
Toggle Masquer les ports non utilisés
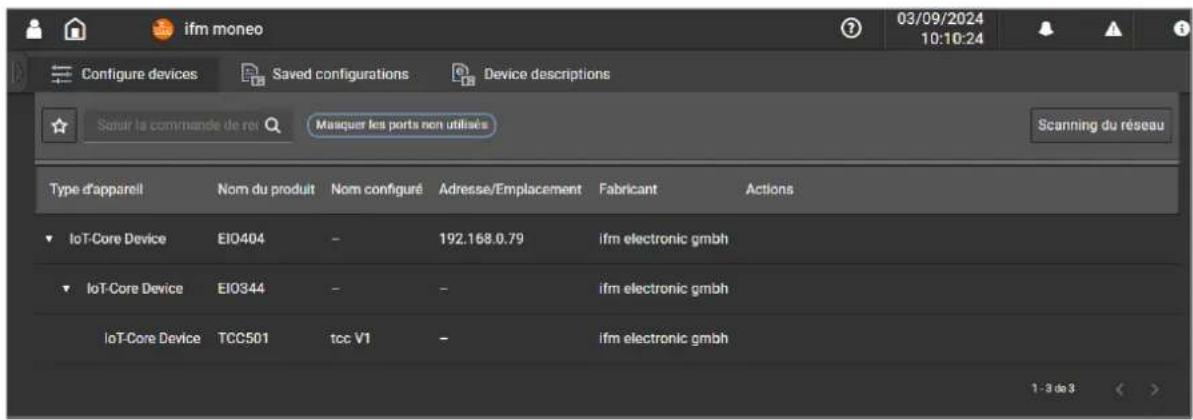click(x=401, y=125)
